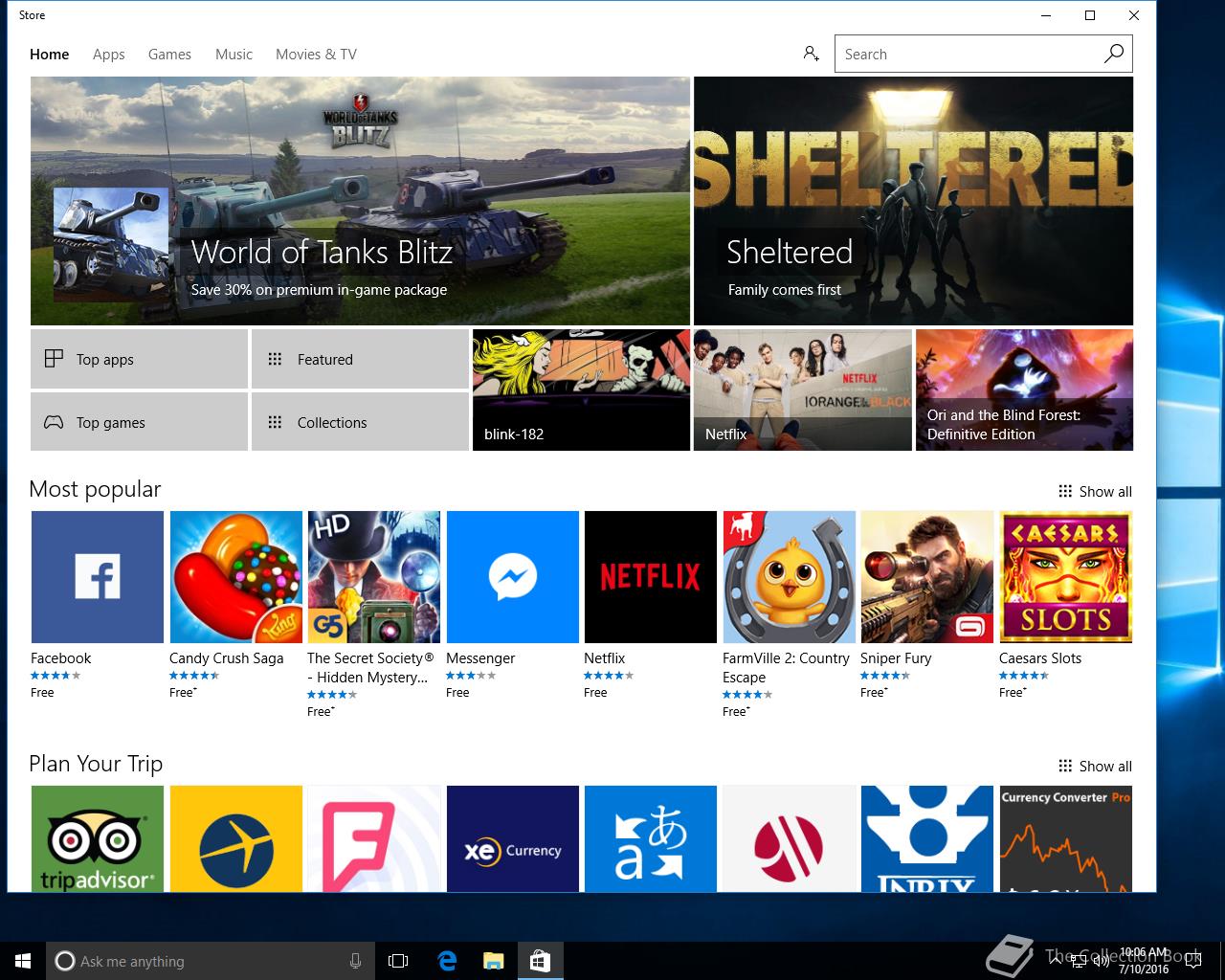Click the Most popular heading
Image resolution: width=1225 pixels, height=980 pixels.
pyautogui.click(x=95, y=489)
